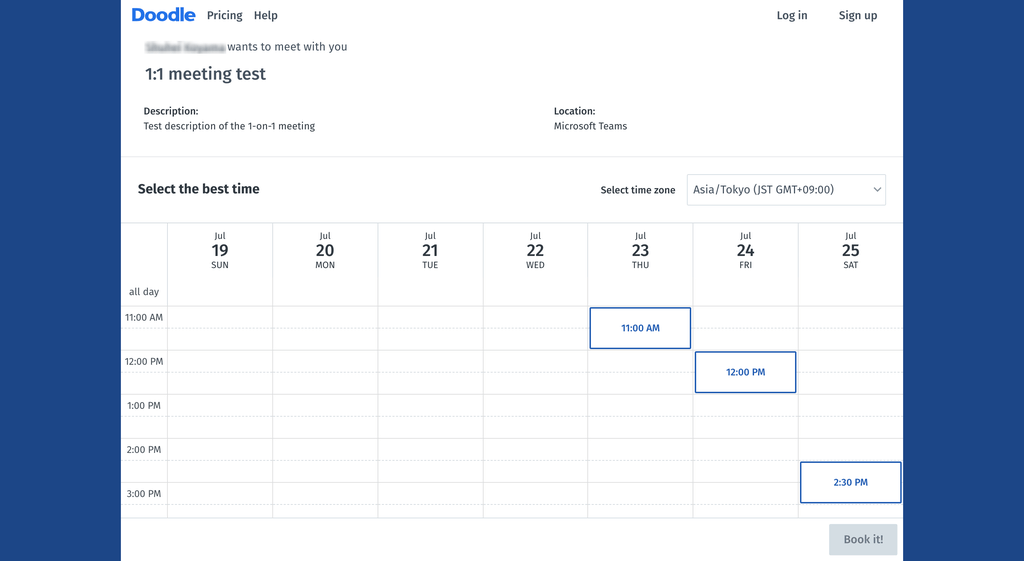Click the Log in link

(x=792, y=15)
